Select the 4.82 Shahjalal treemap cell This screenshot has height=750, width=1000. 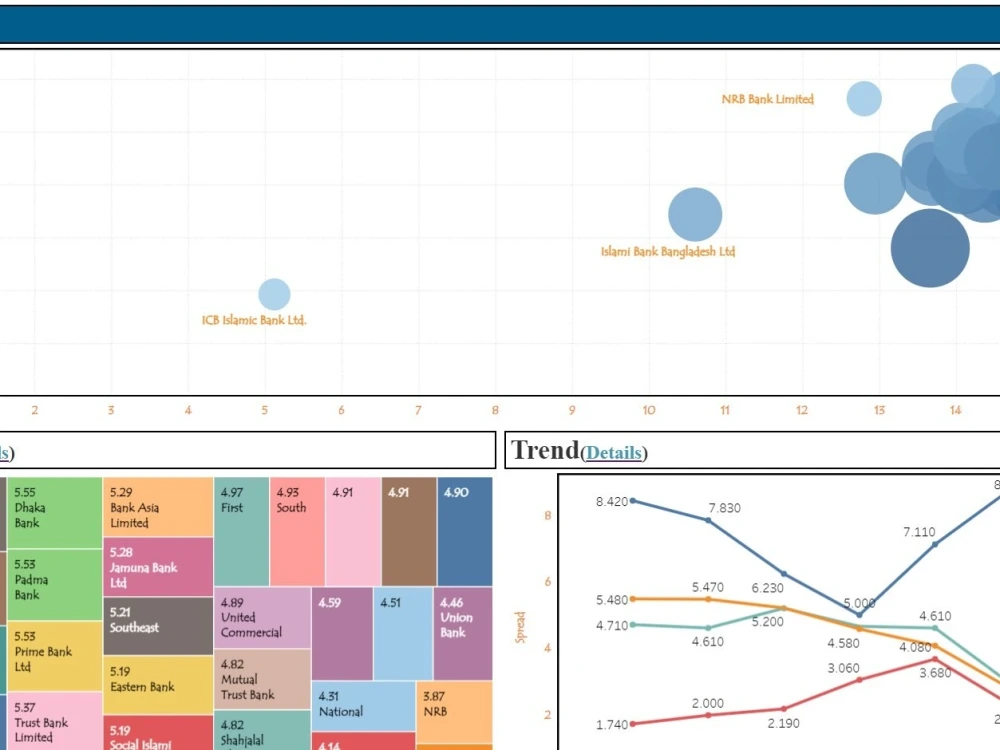[262, 730]
